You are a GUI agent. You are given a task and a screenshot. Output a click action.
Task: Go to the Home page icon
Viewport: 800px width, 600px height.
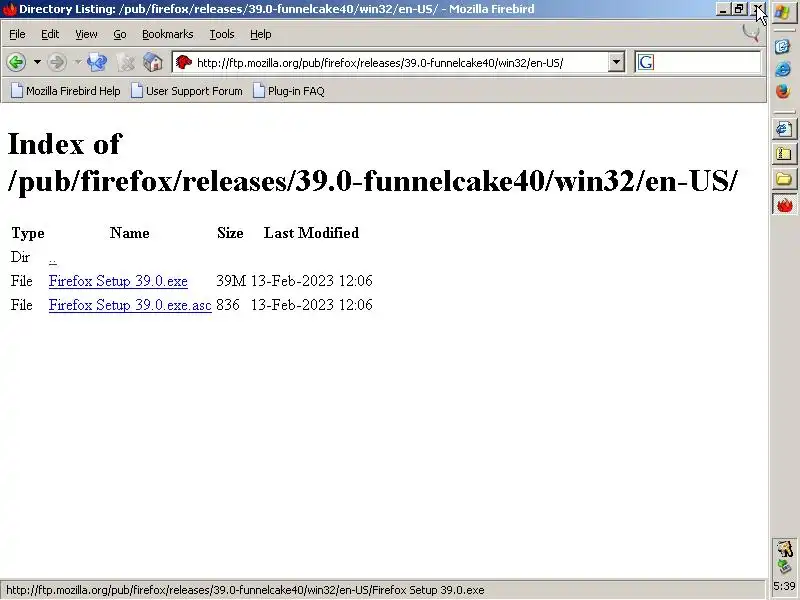pos(153,62)
